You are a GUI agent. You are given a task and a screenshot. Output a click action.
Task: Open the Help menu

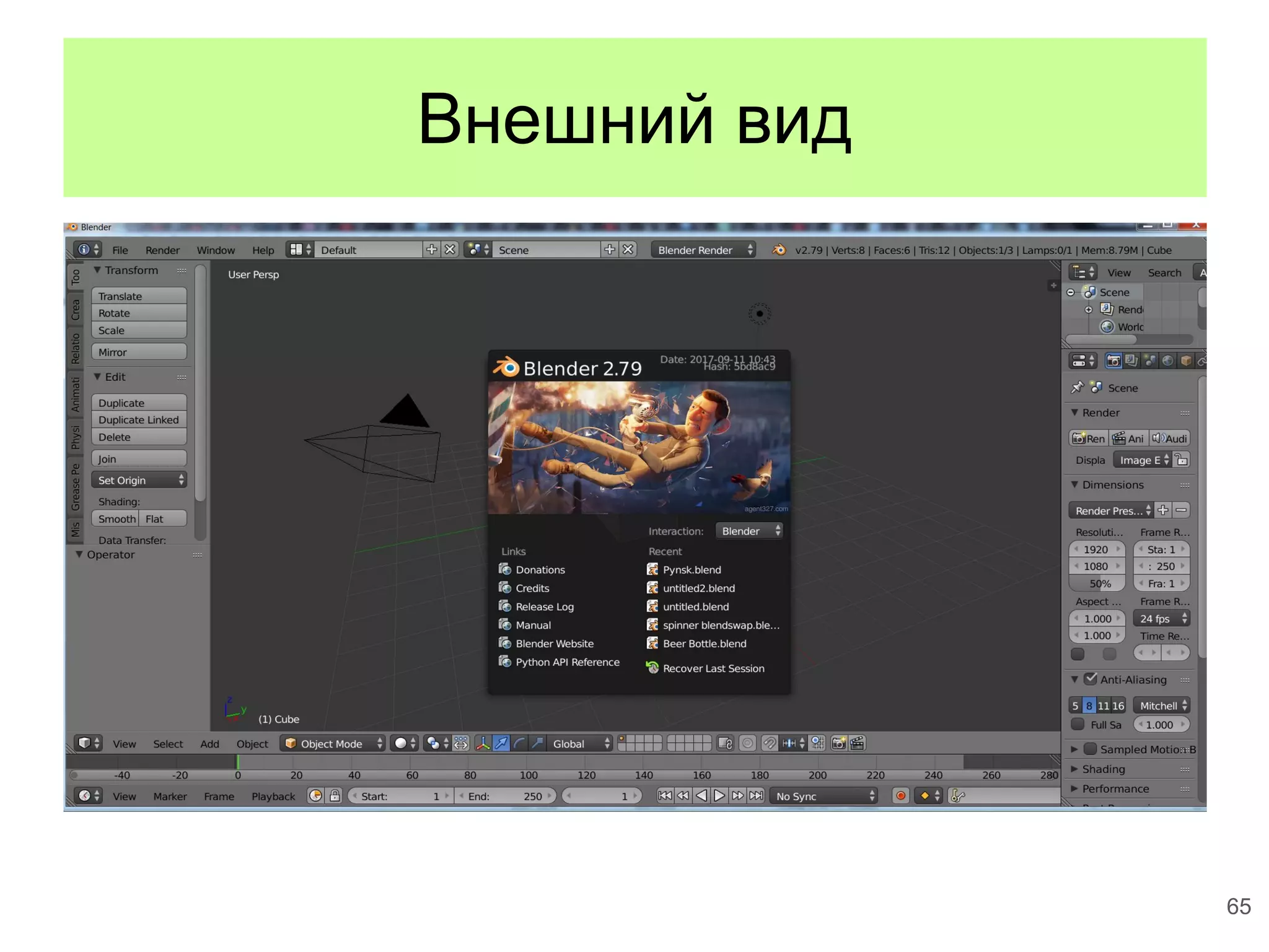263,250
